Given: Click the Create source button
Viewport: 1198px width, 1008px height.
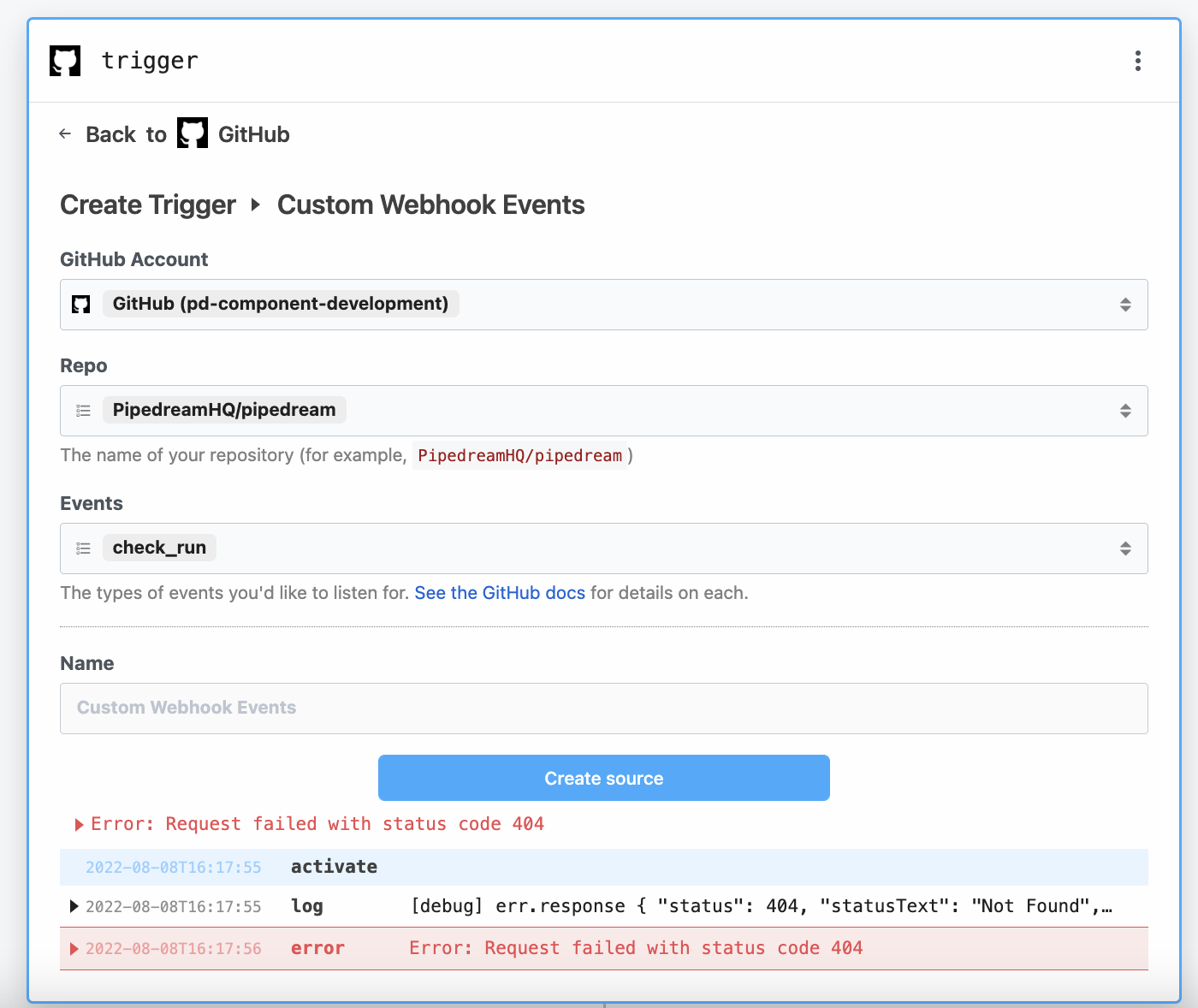Looking at the screenshot, I should (604, 778).
